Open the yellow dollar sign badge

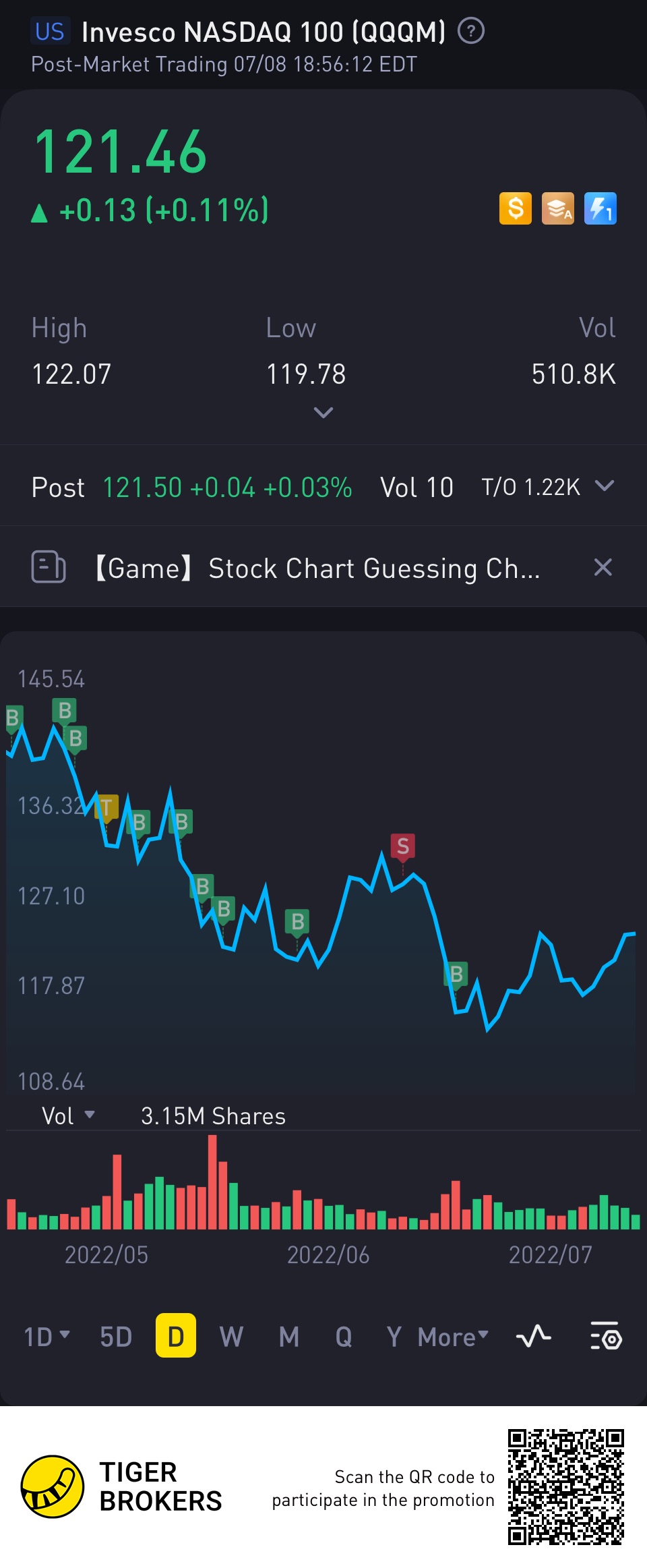[x=516, y=208]
